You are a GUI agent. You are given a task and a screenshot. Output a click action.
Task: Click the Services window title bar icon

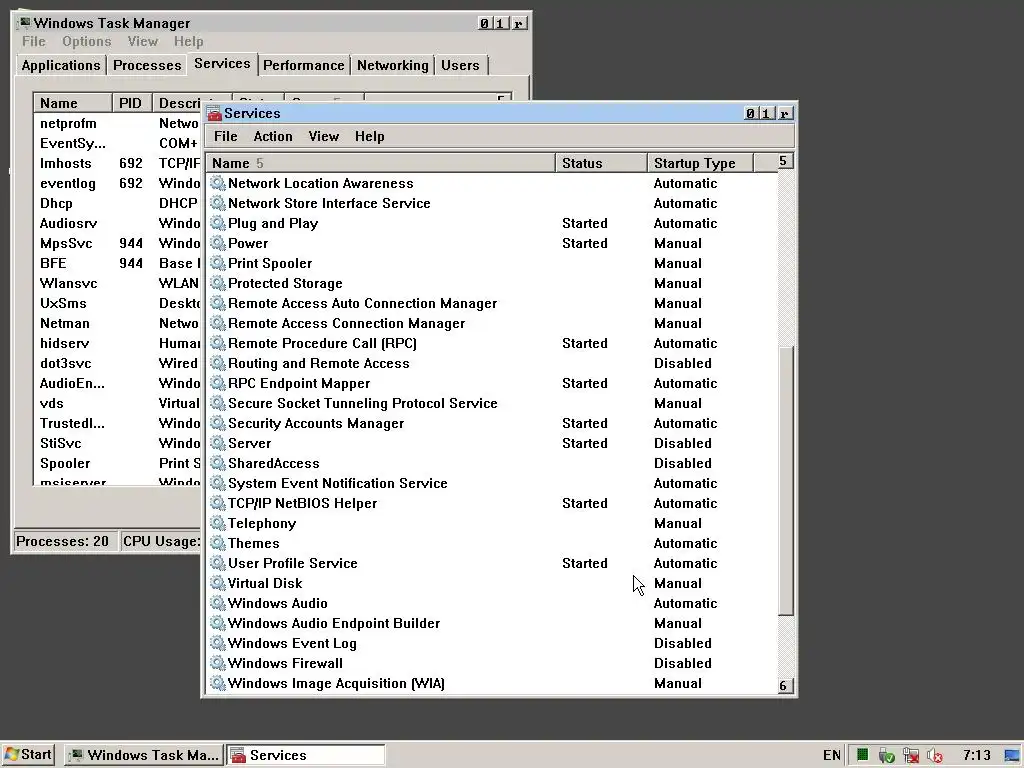point(214,114)
